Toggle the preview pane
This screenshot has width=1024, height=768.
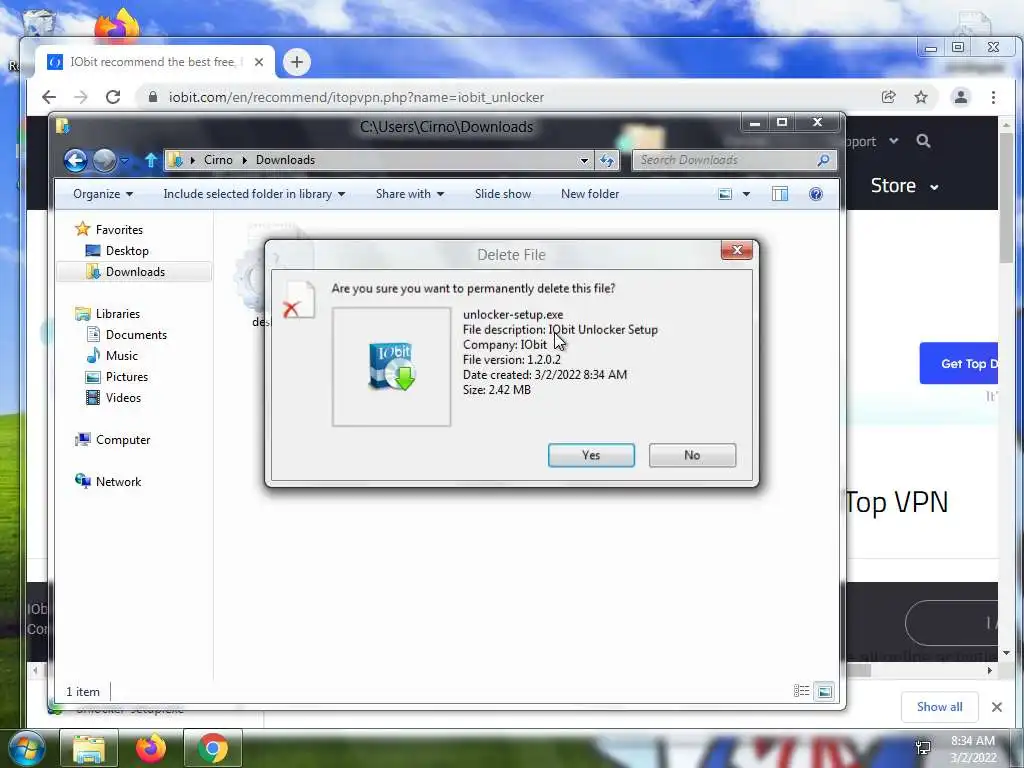coord(780,194)
